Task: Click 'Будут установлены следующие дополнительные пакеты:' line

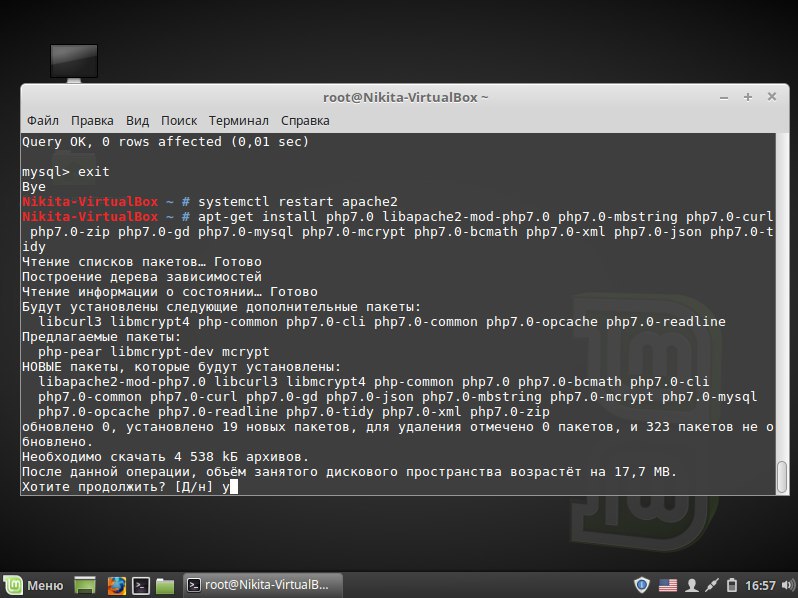Action: (x=221, y=307)
